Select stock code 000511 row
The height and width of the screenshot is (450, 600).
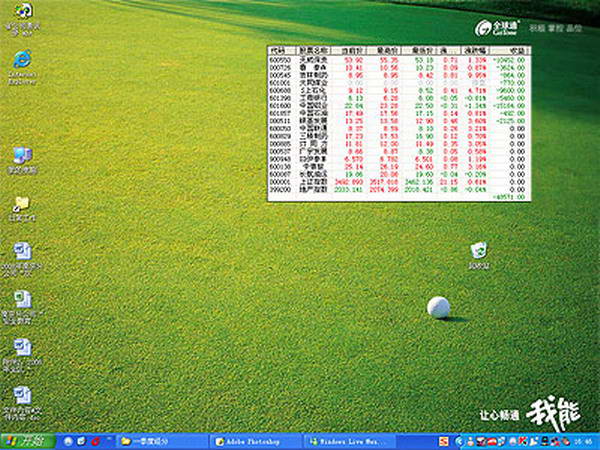point(398,121)
